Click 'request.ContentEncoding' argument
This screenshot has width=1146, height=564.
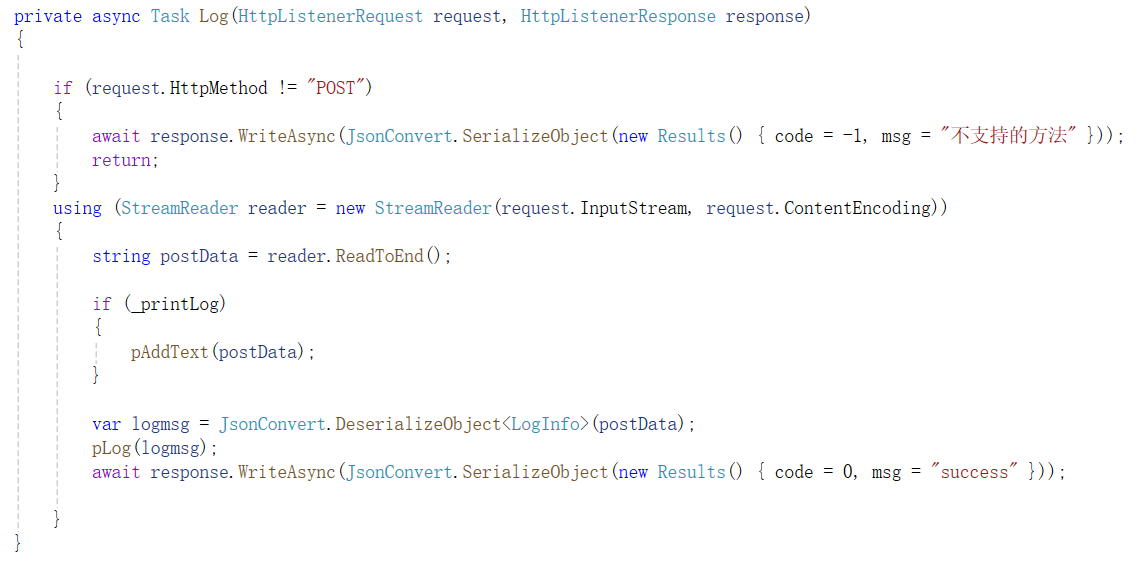821,208
